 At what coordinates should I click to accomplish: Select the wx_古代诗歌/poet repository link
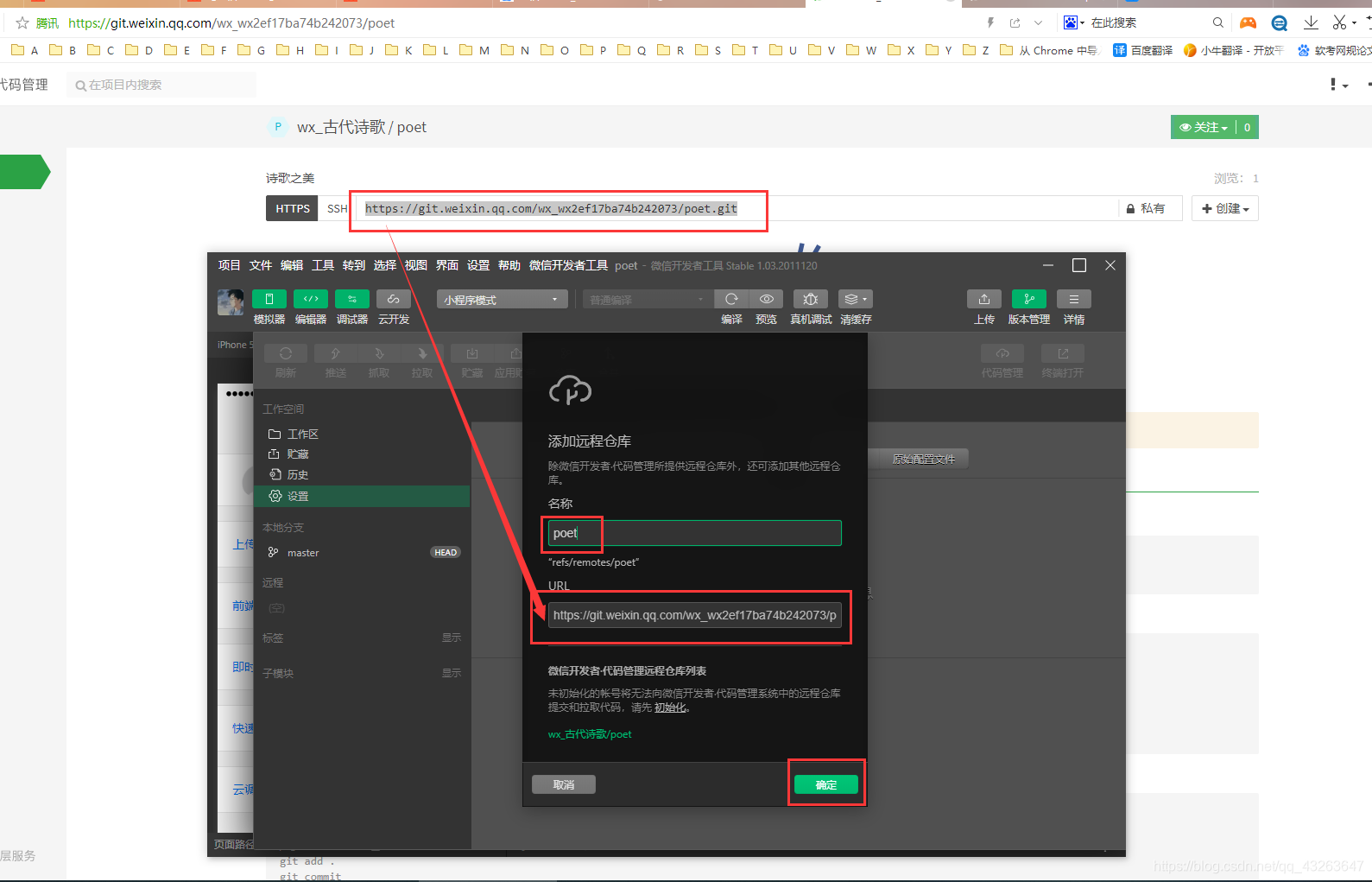click(x=590, y=734)
